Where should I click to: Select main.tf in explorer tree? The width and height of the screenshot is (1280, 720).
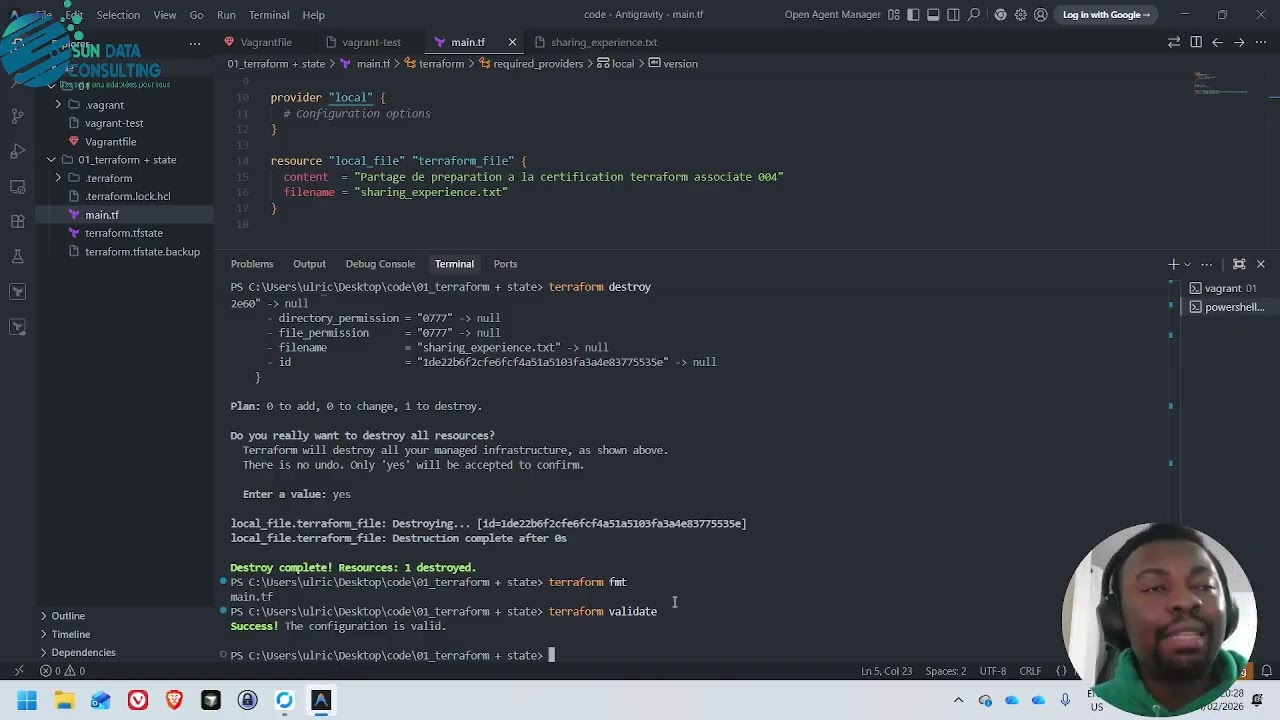pos(101,215)
